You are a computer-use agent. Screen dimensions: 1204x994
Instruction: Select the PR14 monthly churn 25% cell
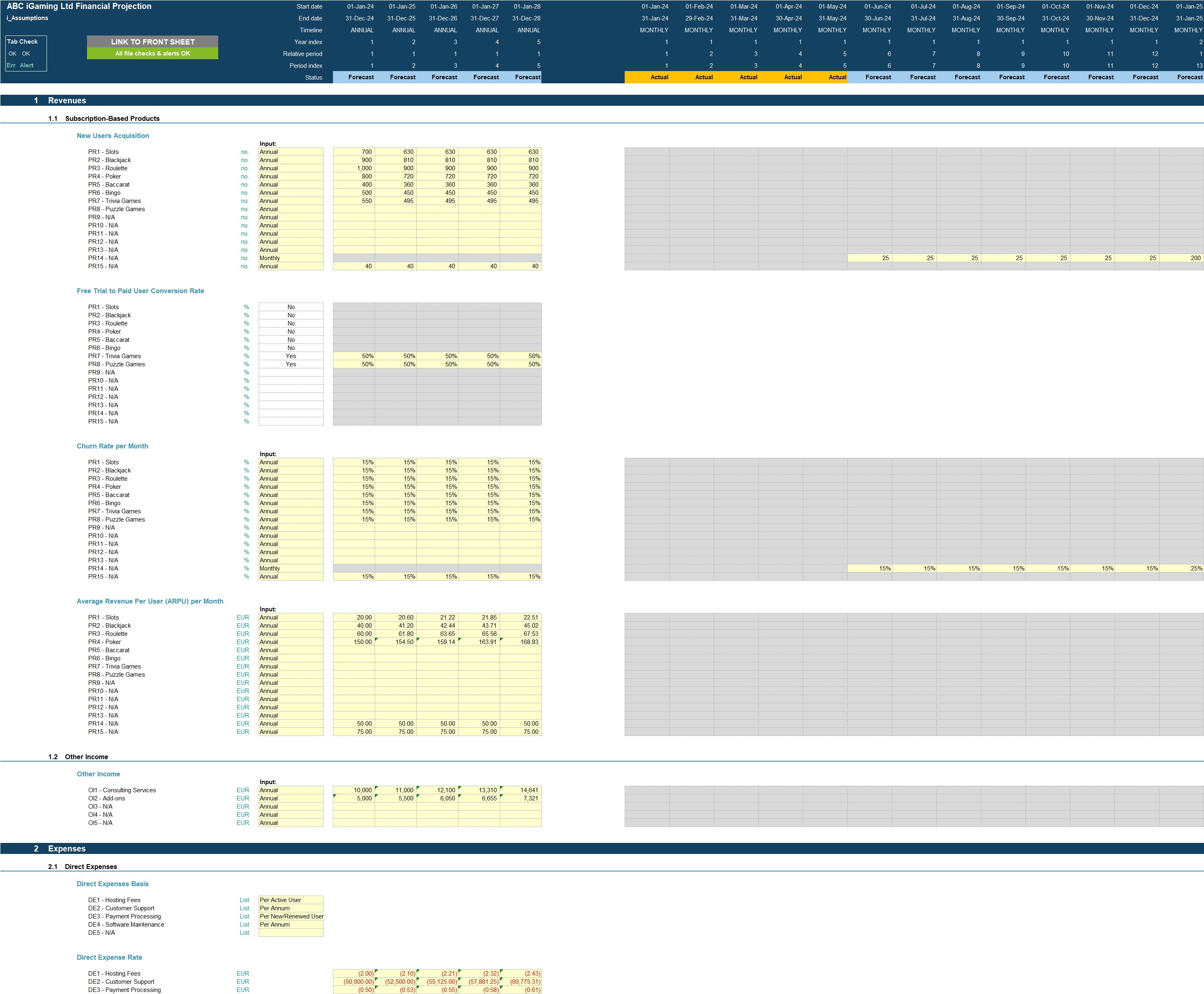coord(1182,568)
